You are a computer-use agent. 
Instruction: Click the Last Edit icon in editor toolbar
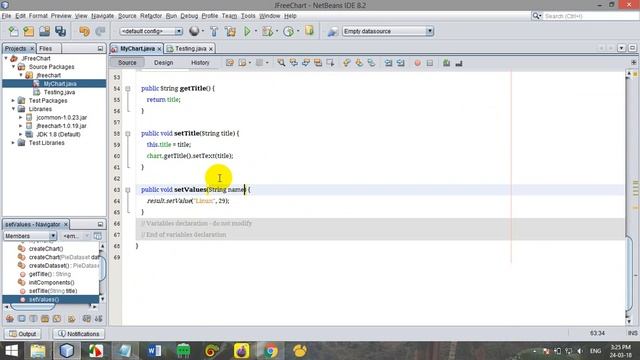(x=230, y=63)
